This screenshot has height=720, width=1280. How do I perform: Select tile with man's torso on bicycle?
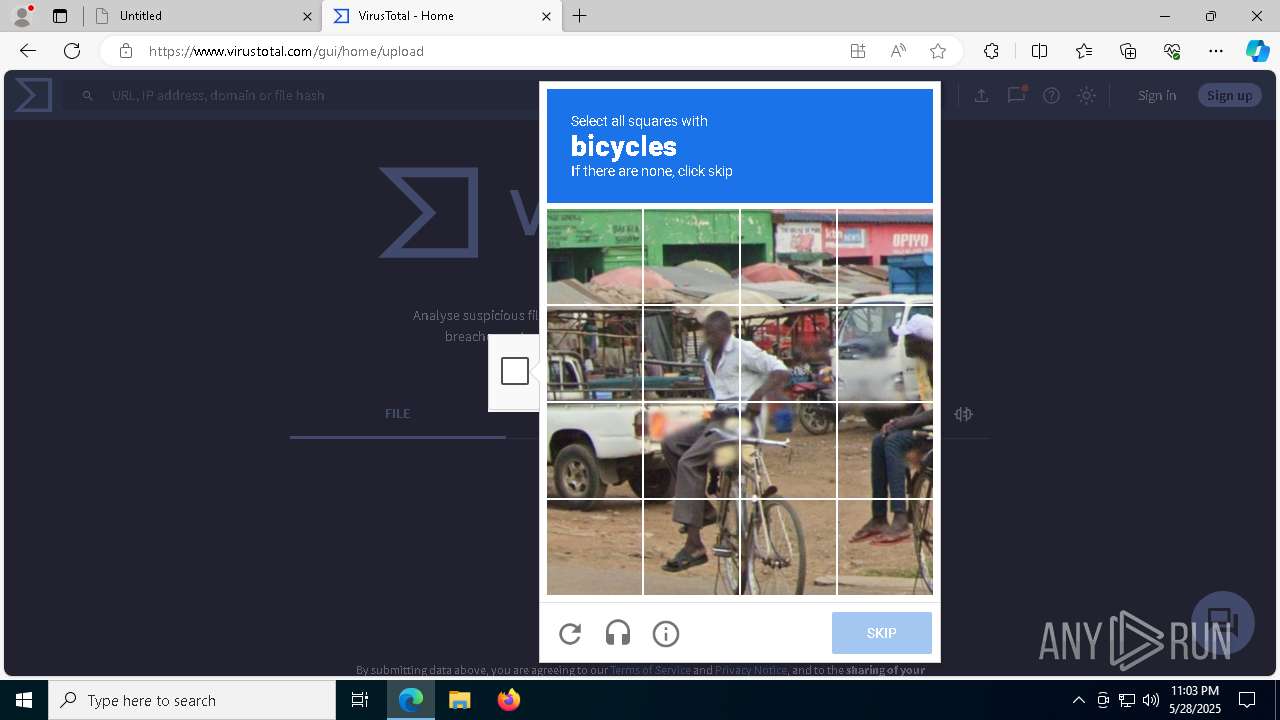(691, 354)
